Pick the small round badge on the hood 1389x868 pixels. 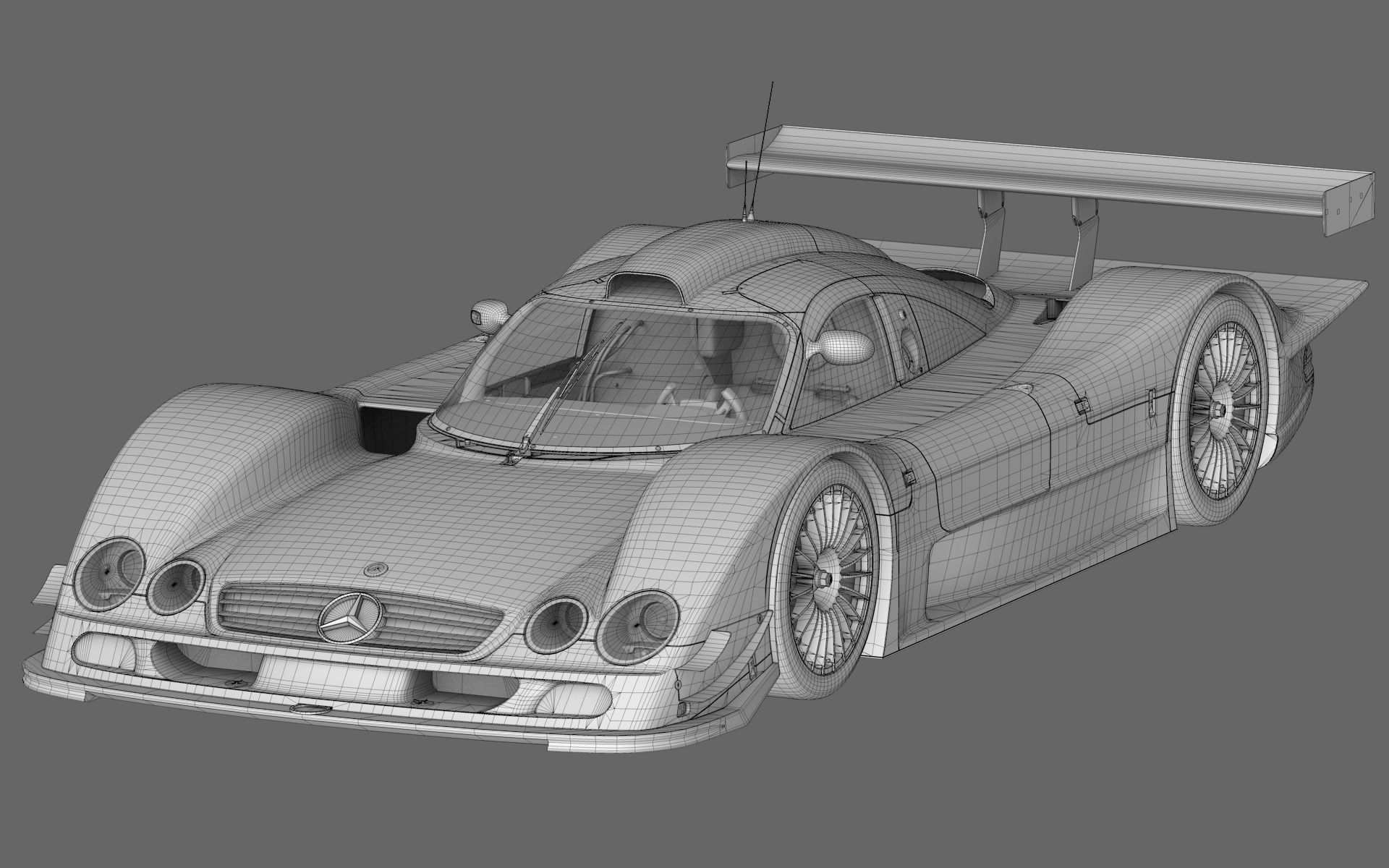376,568
